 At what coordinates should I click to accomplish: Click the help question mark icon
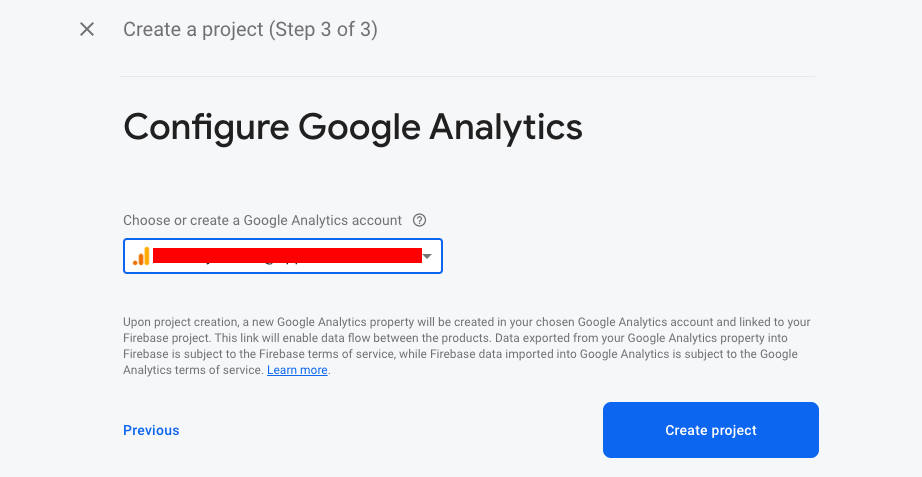coord(420,220)
